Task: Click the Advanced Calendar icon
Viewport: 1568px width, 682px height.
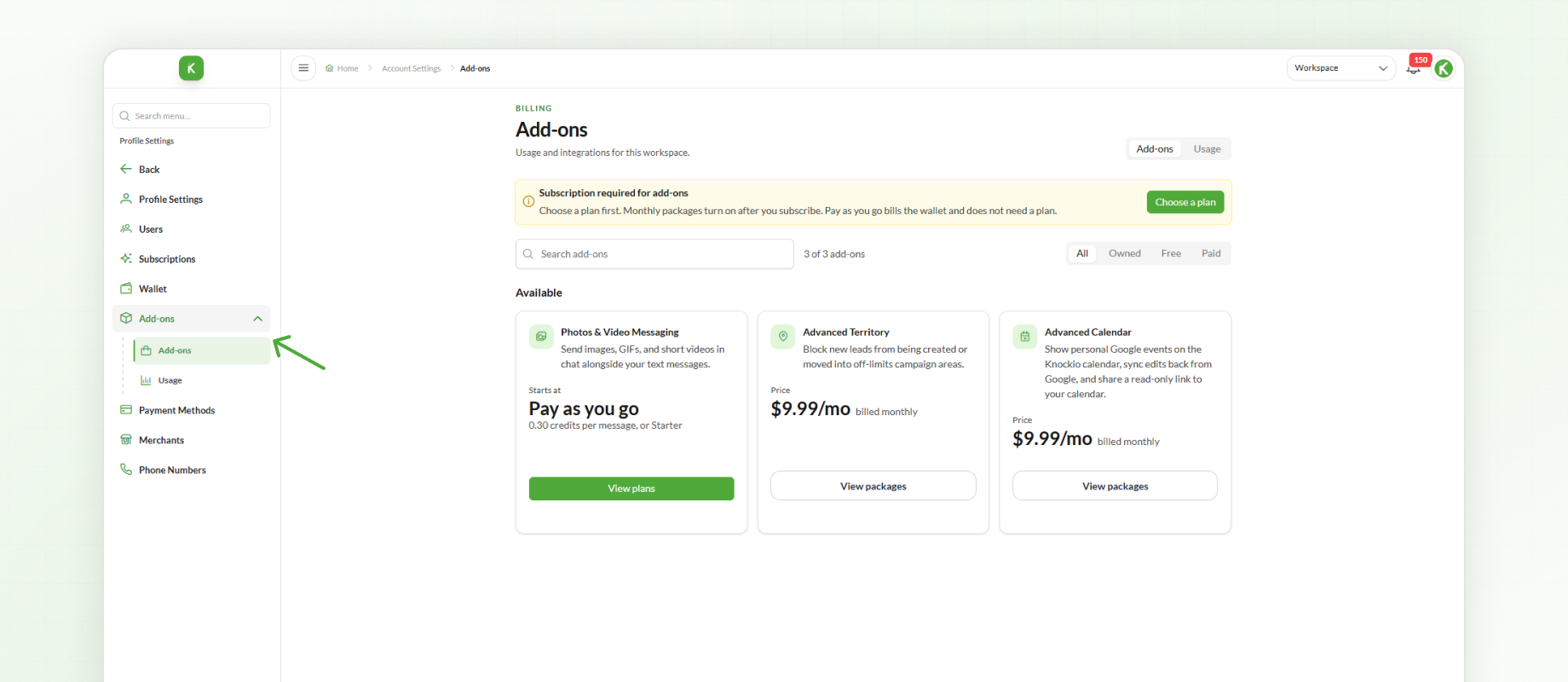Action: (x=1025, y=337)
